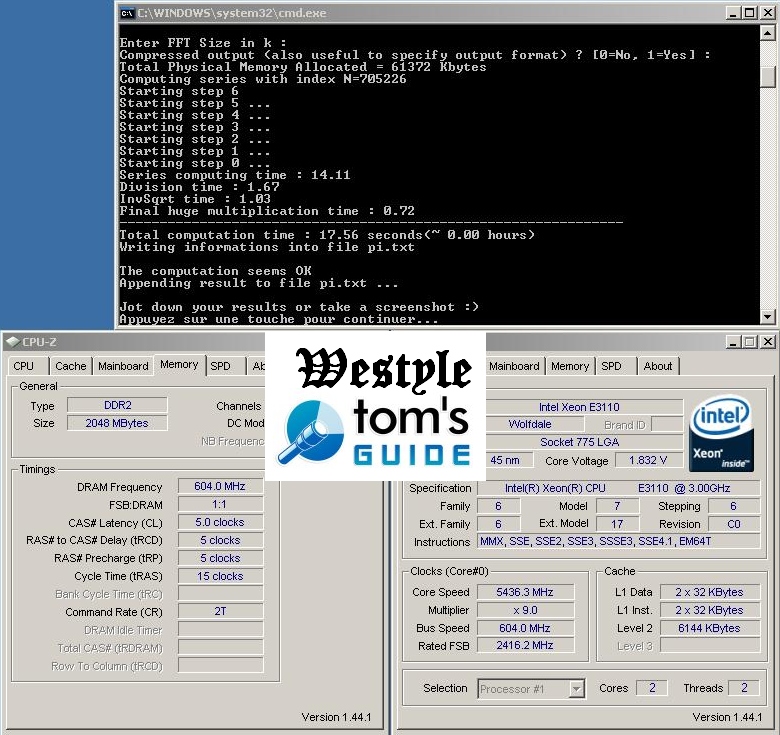
Task: Click the Threads count field
Action: [744, 688]
